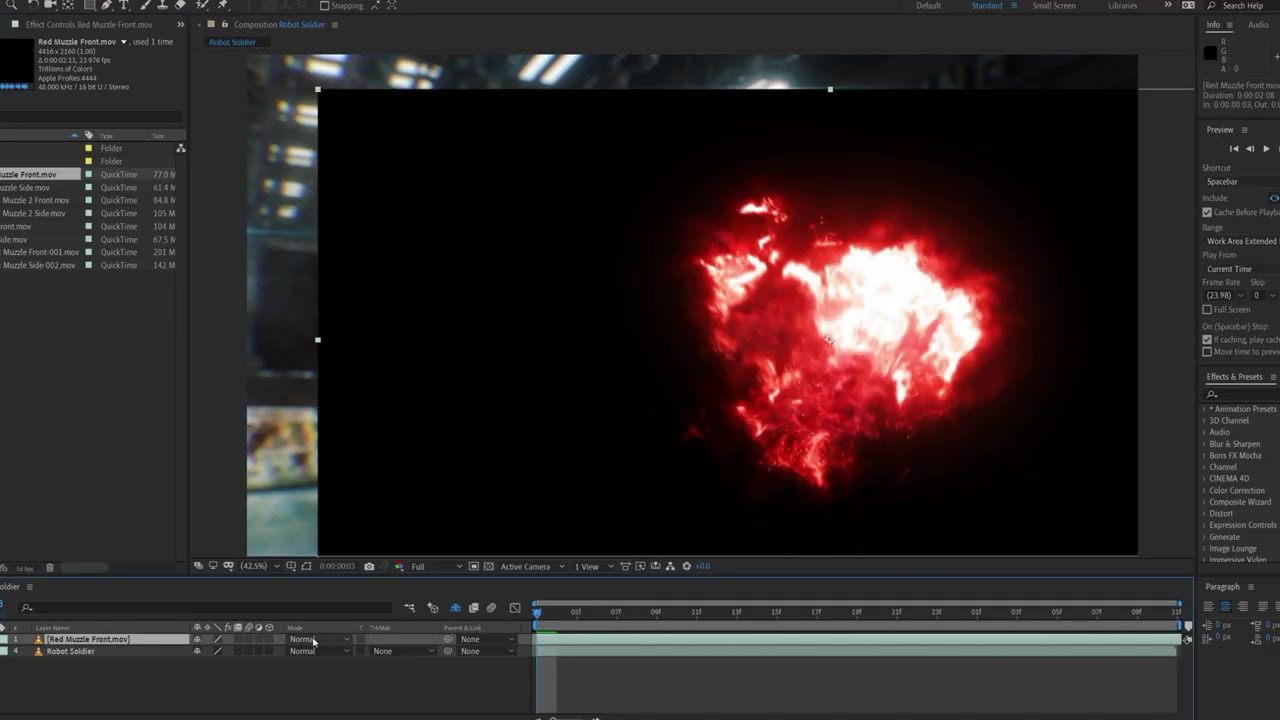Enable Full Screen preview checkbox
The height and width of the screenshot is (720, 1280).
[x=1207, y=309]
